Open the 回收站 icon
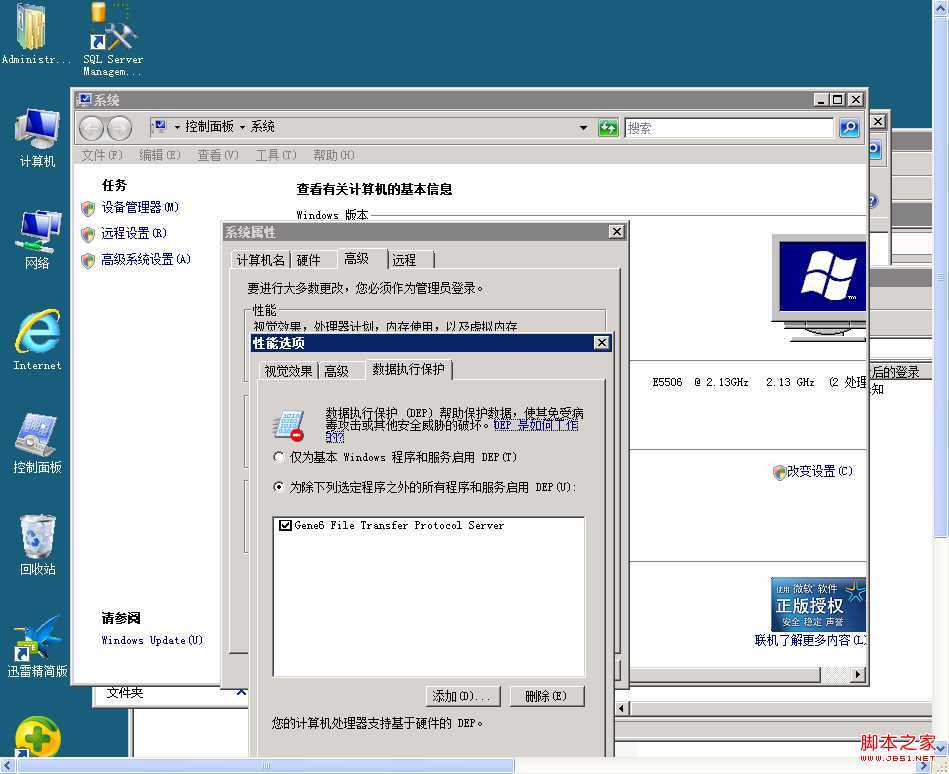This screenshot has width=949, height=774. click(36, 540)
